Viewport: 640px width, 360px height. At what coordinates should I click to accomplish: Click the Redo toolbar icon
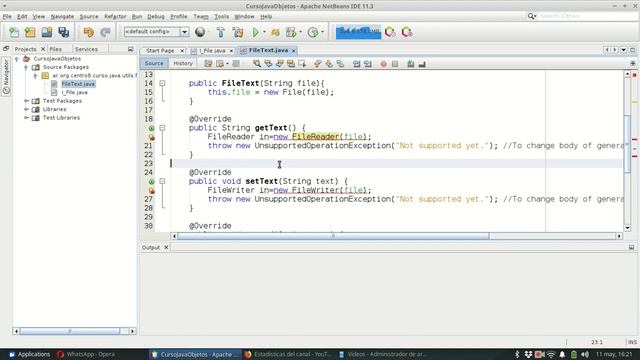click(105, 32)
